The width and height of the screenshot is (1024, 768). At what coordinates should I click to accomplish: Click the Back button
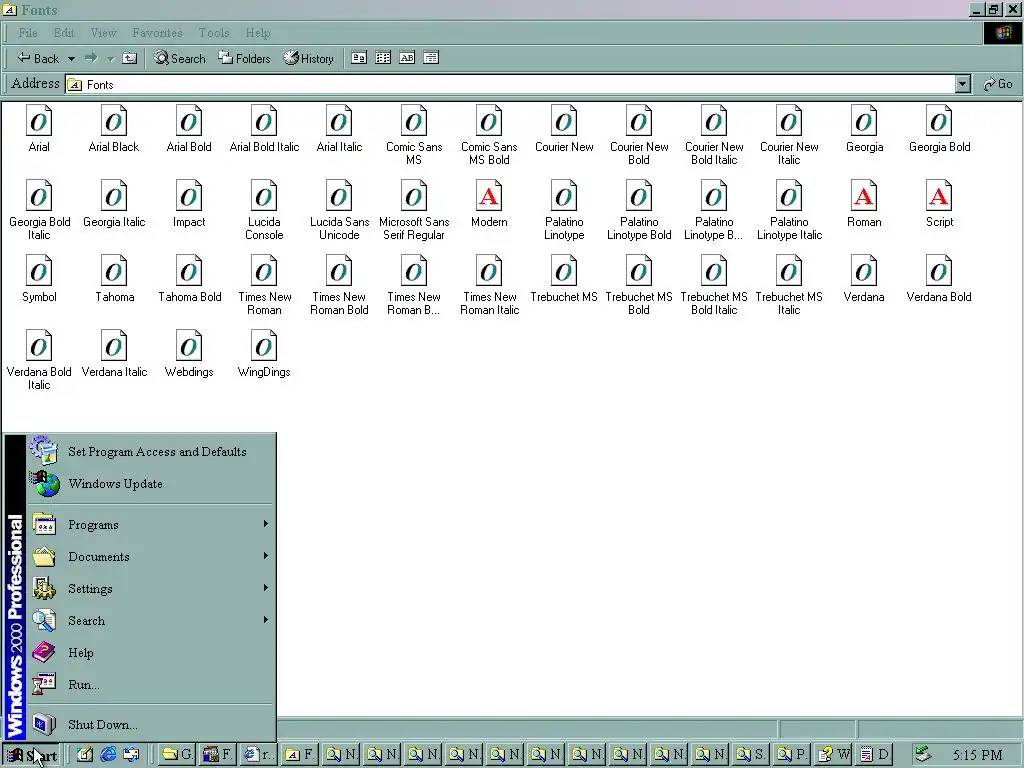pos(39,58)
